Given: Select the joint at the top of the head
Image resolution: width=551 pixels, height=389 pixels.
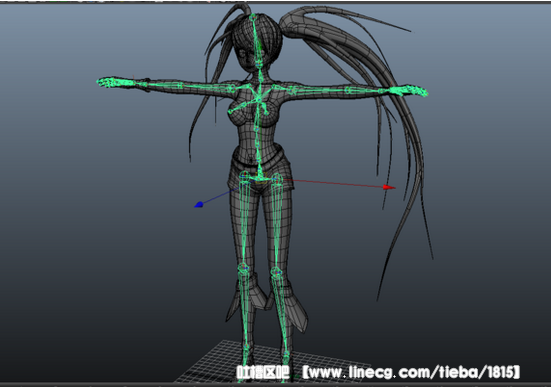Looking at the screenshot, I should (253, 17).
